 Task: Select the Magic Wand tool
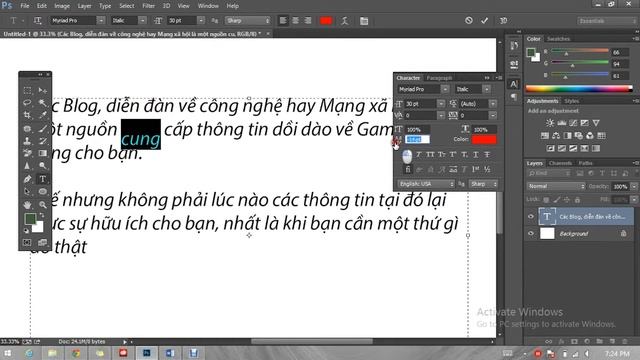[42, 102]
